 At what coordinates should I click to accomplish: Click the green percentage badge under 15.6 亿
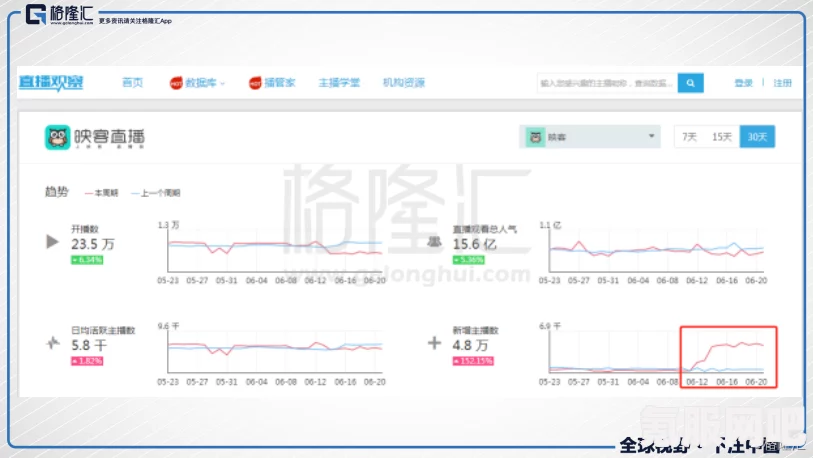tap(469, 260)
